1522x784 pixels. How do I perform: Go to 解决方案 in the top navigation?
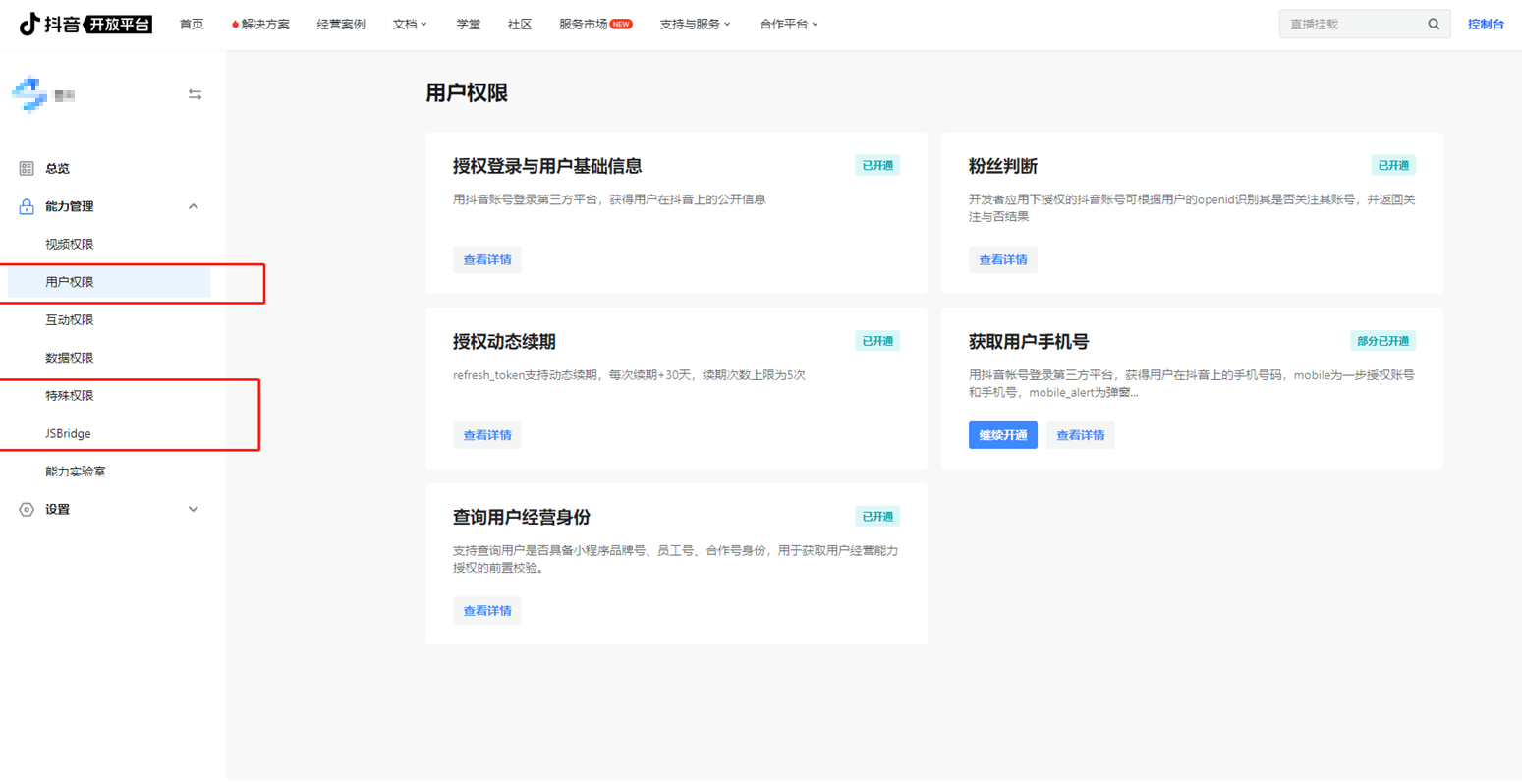261,25
